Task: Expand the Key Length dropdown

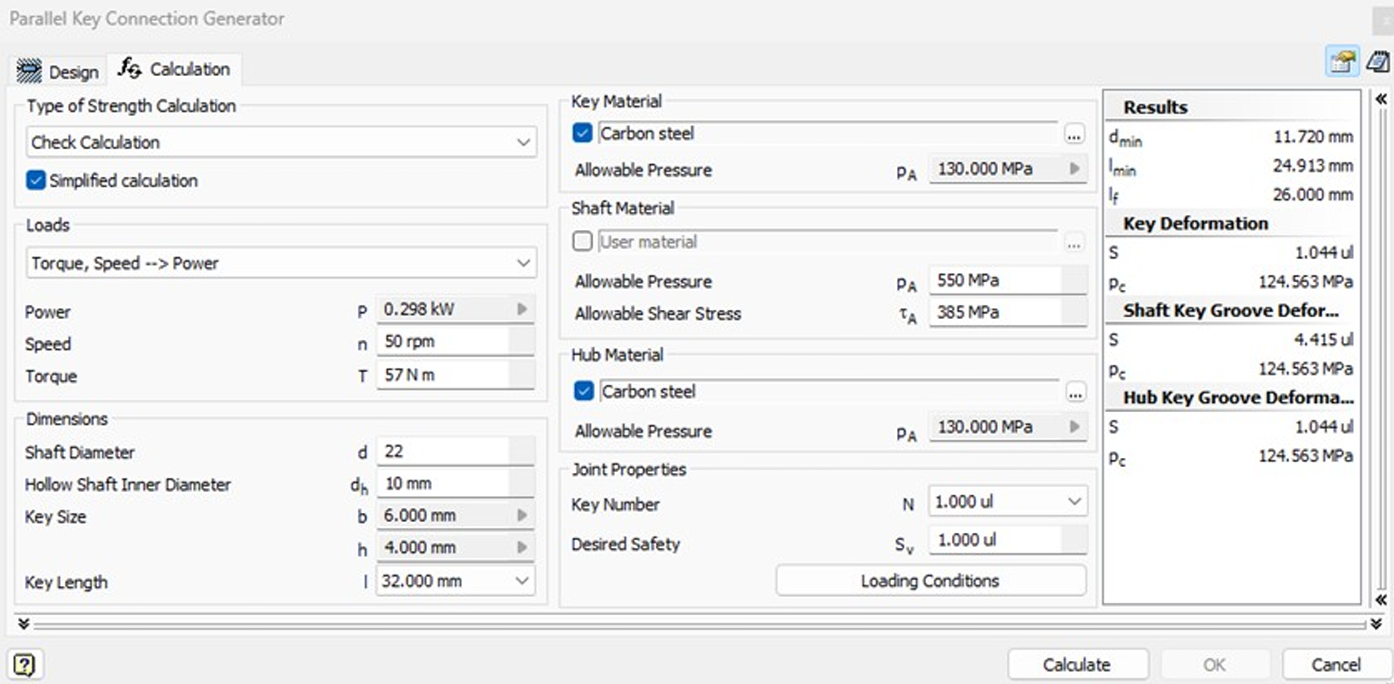Action: (521, 581)
